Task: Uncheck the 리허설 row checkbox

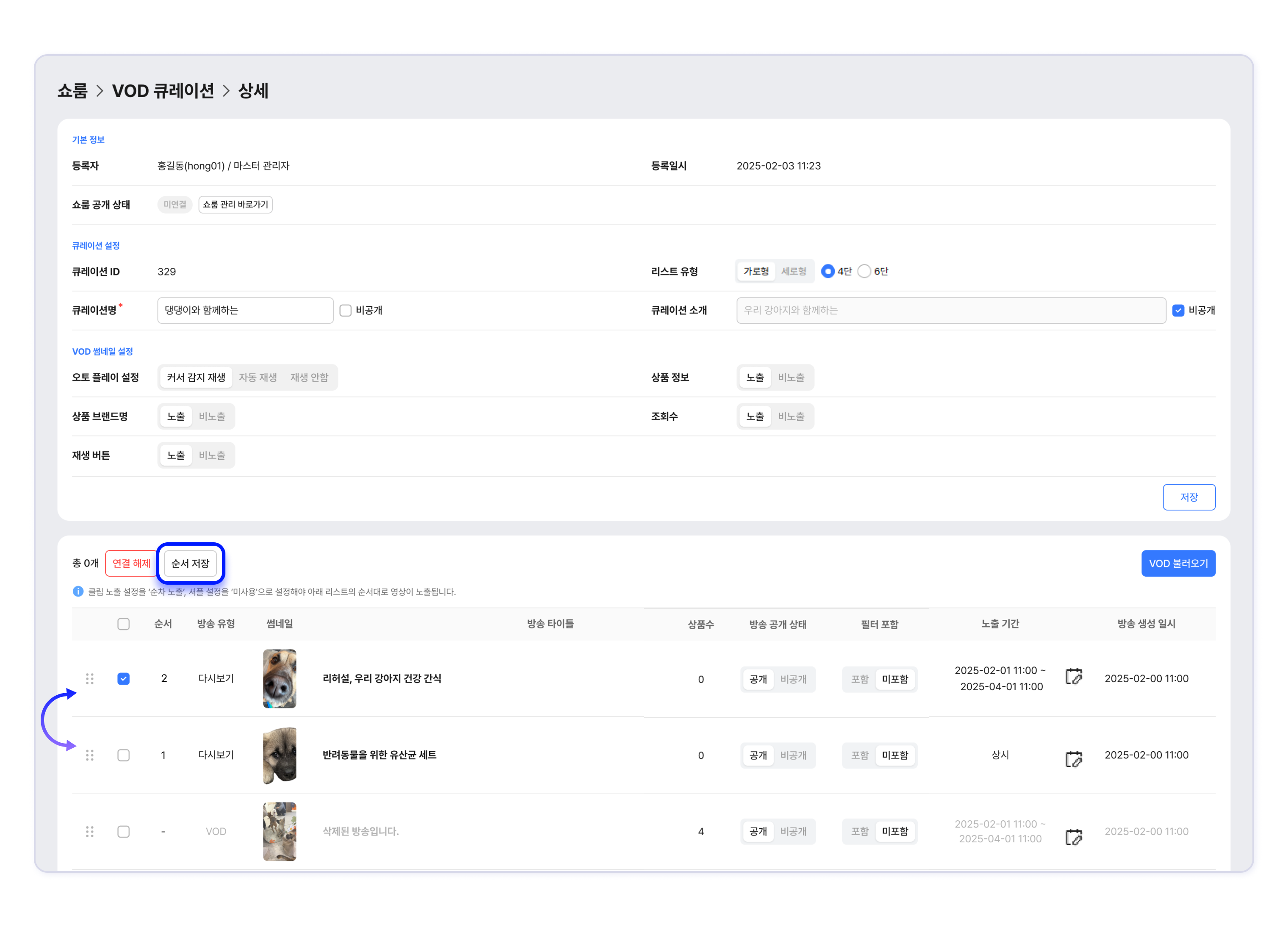Action: click(123, 679)
